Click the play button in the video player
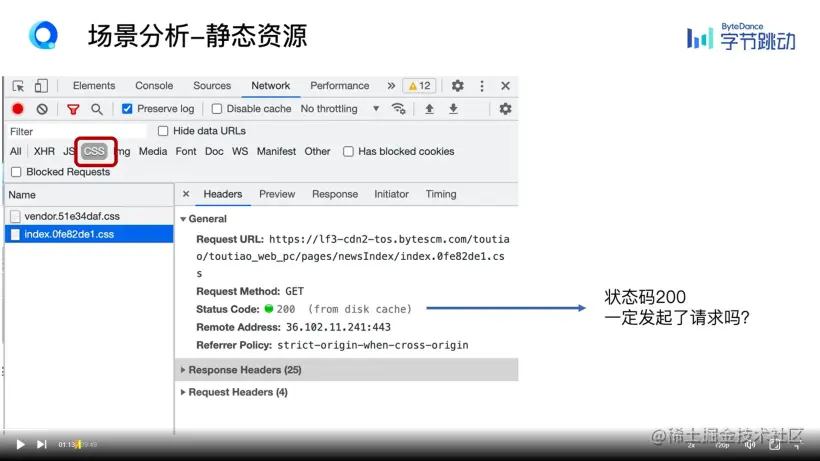Viewport: 820px width, 461px height. point(20,444)
